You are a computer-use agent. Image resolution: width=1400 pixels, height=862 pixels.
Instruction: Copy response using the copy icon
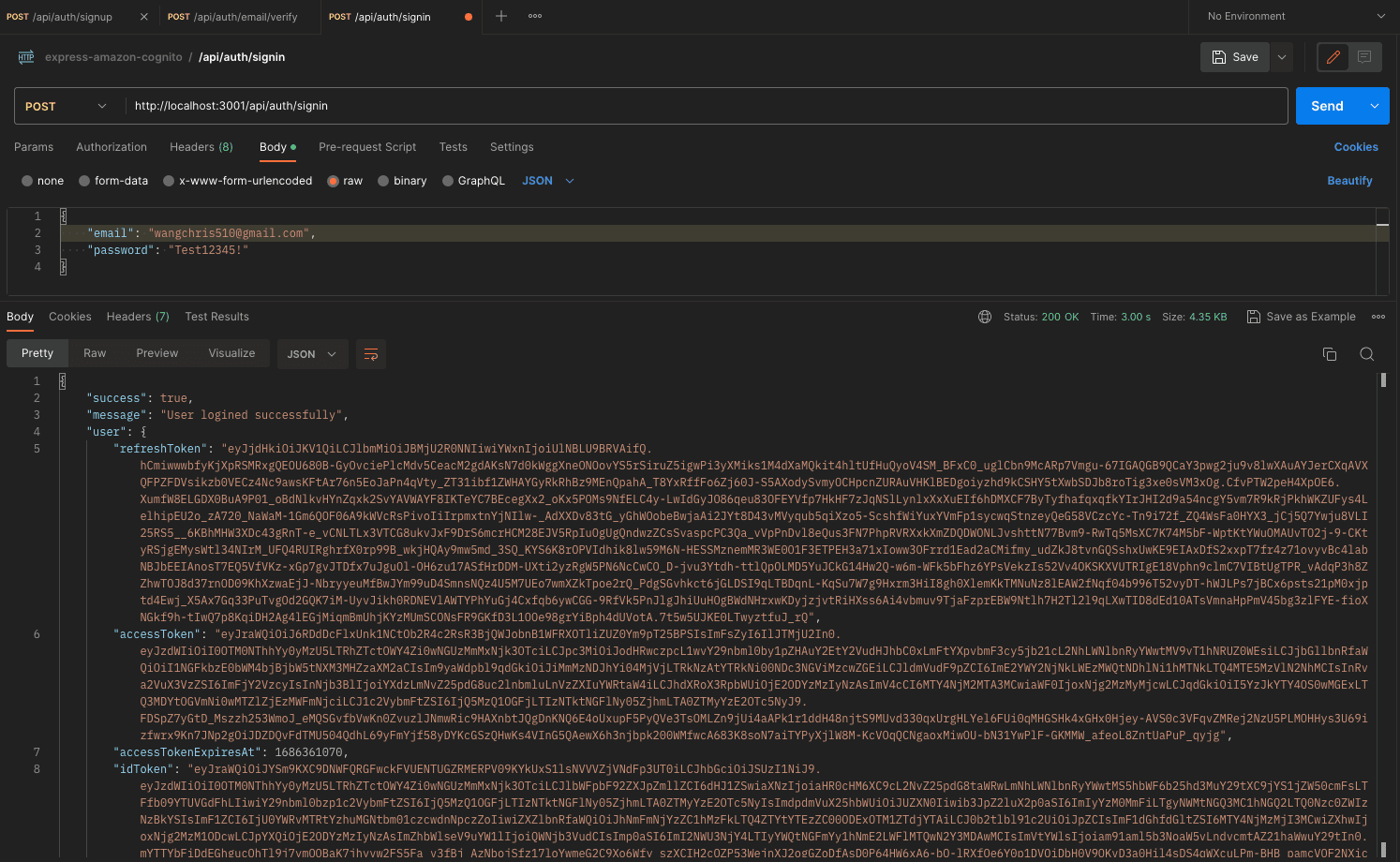pos(1329,354)
